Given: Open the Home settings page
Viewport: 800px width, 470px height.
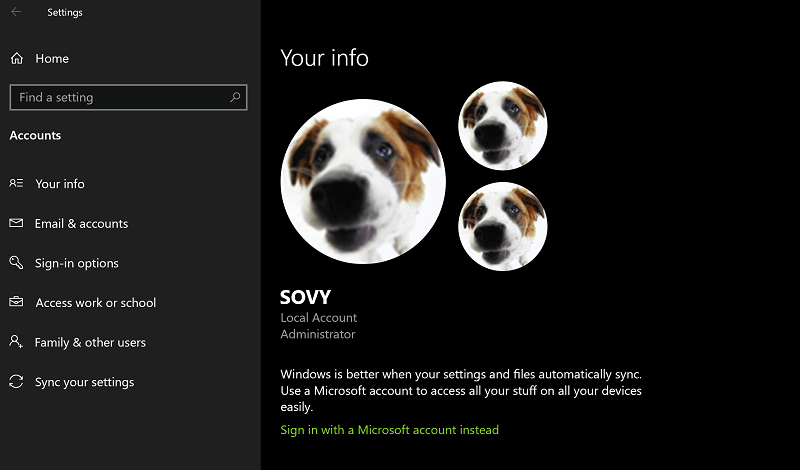Looking at the screenshot, I should [x=52, y=59].
